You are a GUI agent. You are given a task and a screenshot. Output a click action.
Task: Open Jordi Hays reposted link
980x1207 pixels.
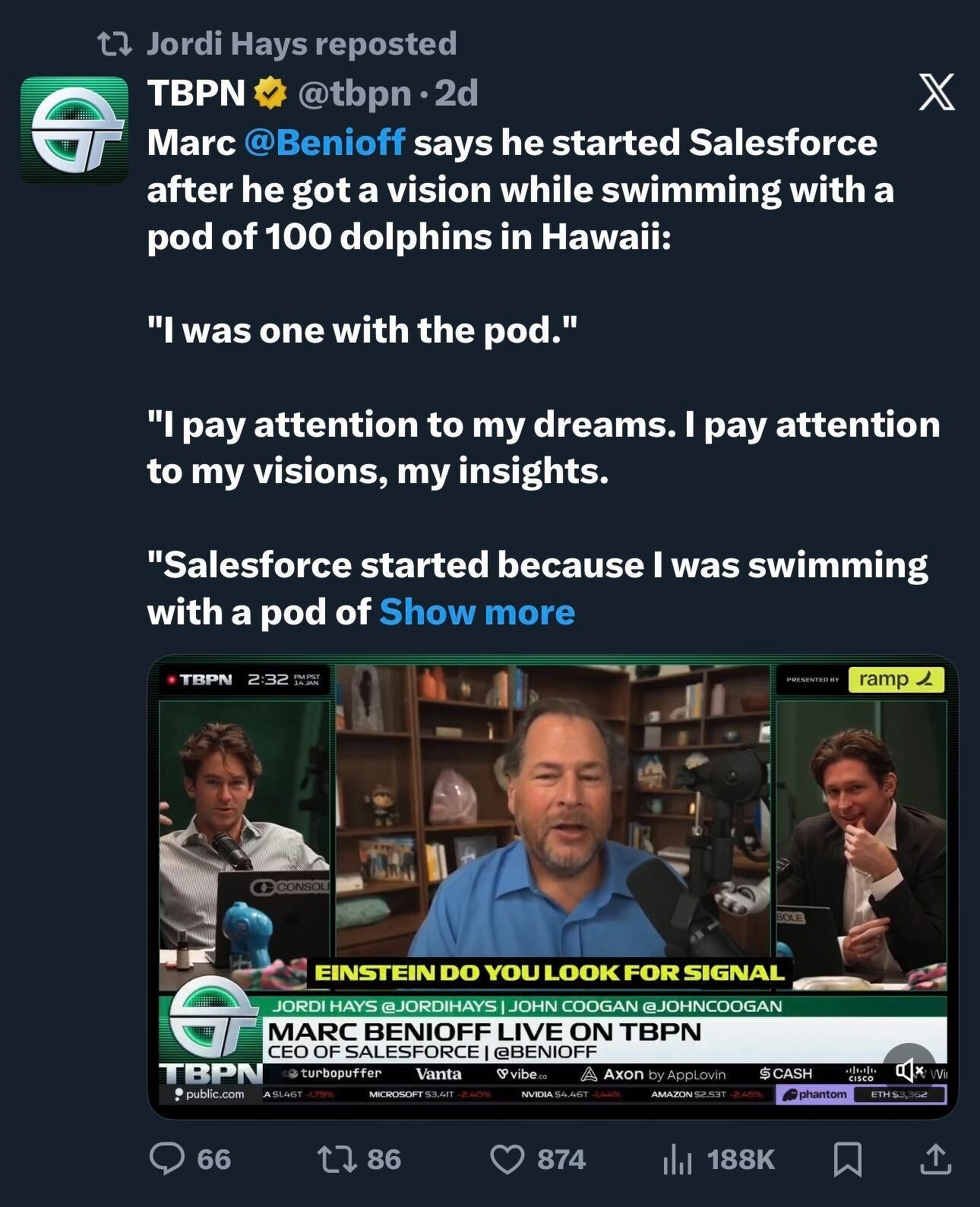(x=301, y=44)
